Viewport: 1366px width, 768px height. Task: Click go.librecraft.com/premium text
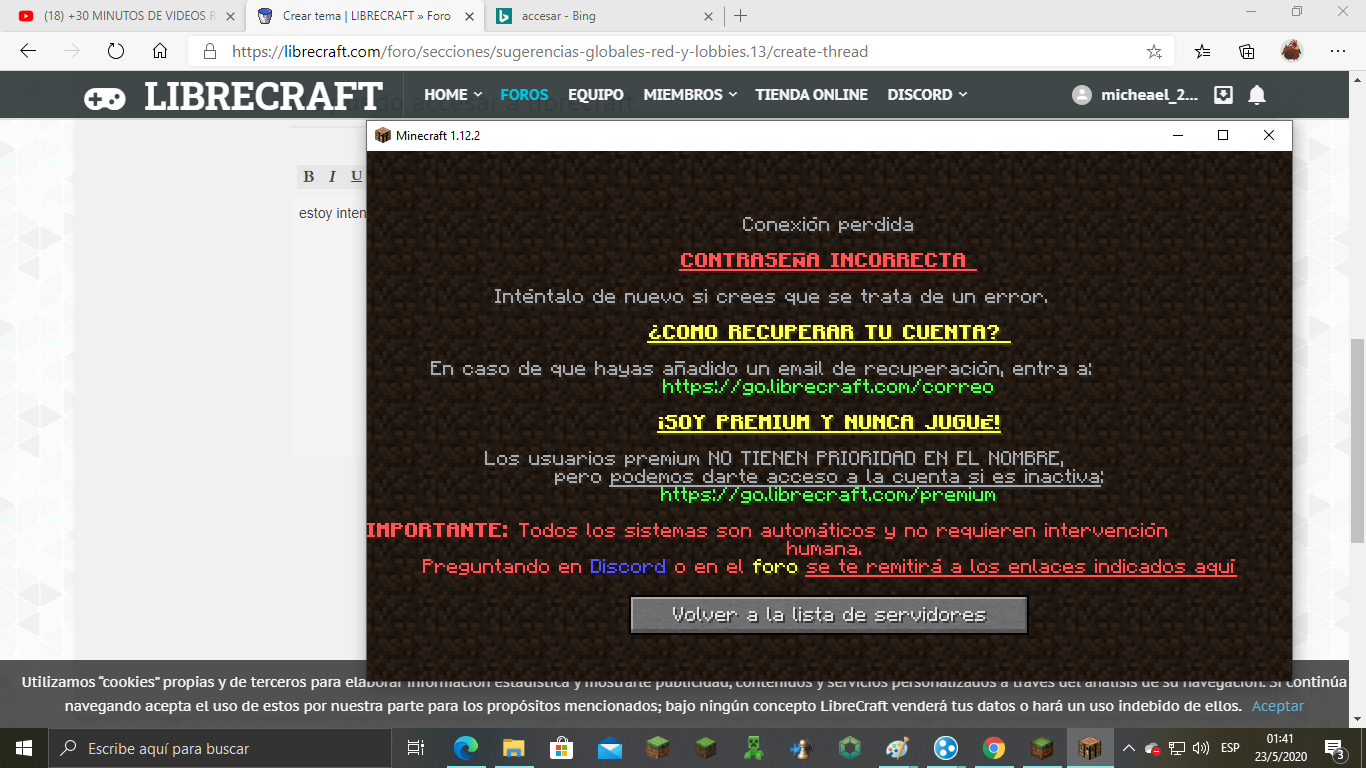[828, 494]
